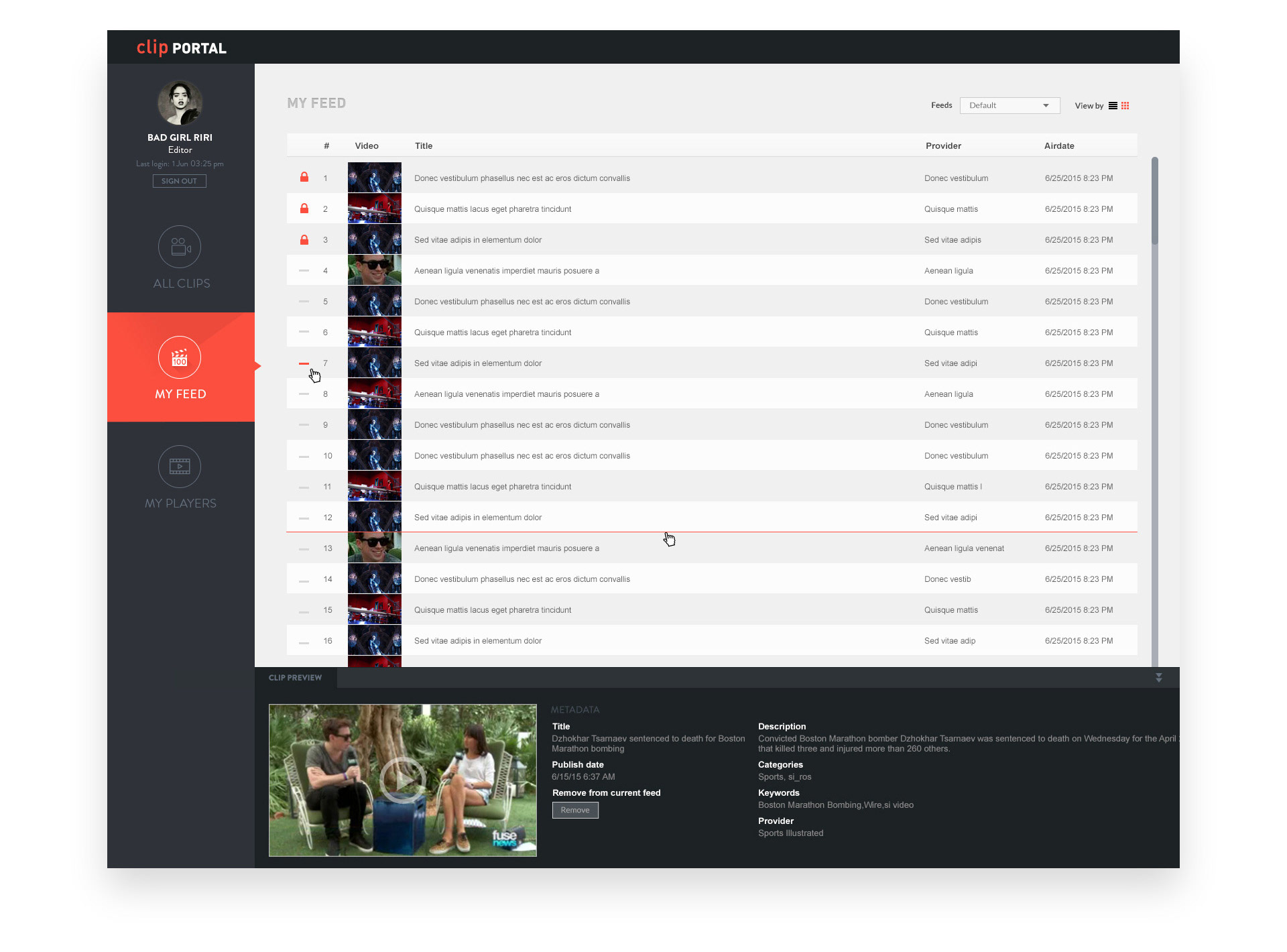Toggle lock dash on row 6
1287x952 pixels.
[x=304, y=332]
